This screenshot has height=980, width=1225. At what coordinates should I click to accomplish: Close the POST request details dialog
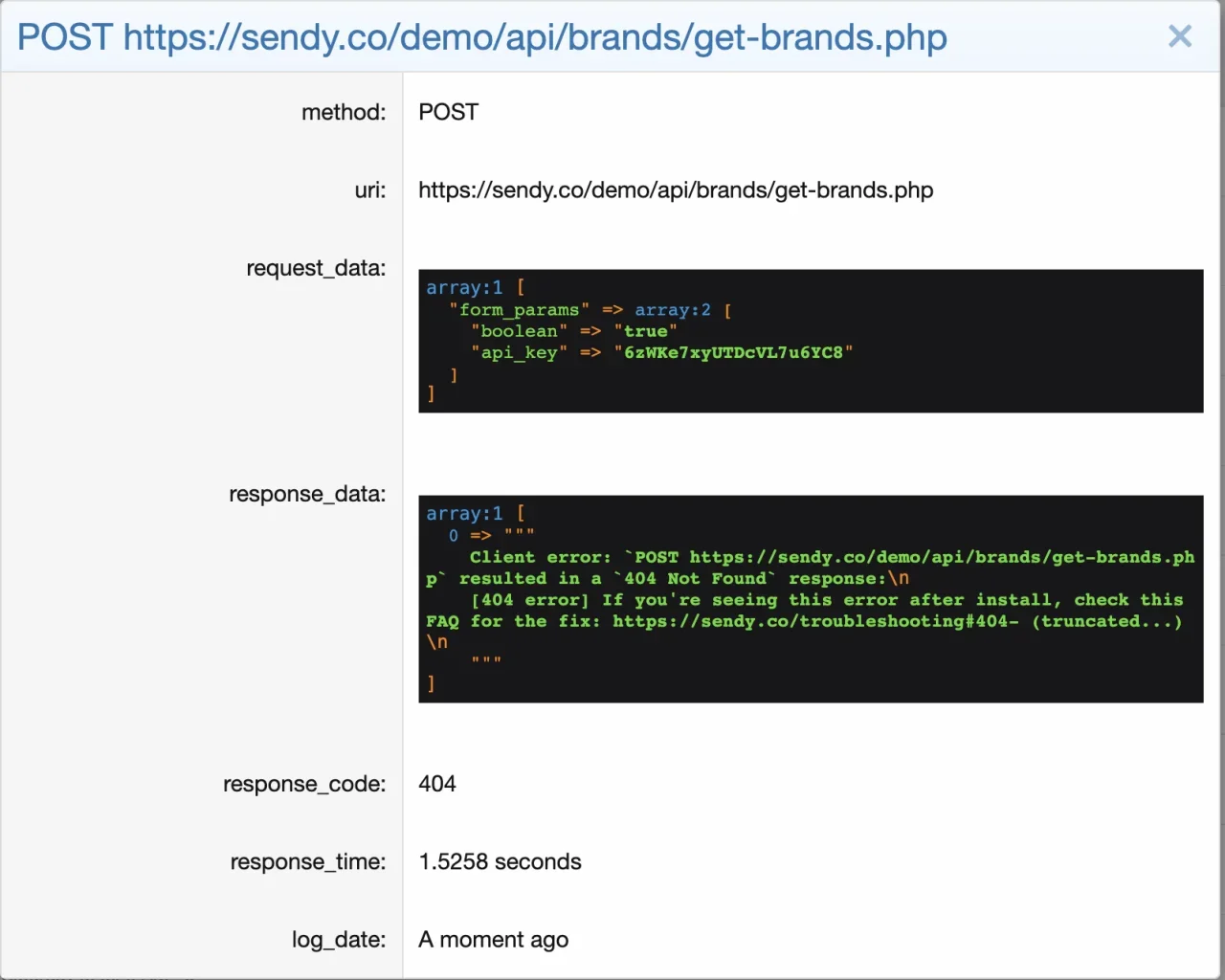point(1180,36)
